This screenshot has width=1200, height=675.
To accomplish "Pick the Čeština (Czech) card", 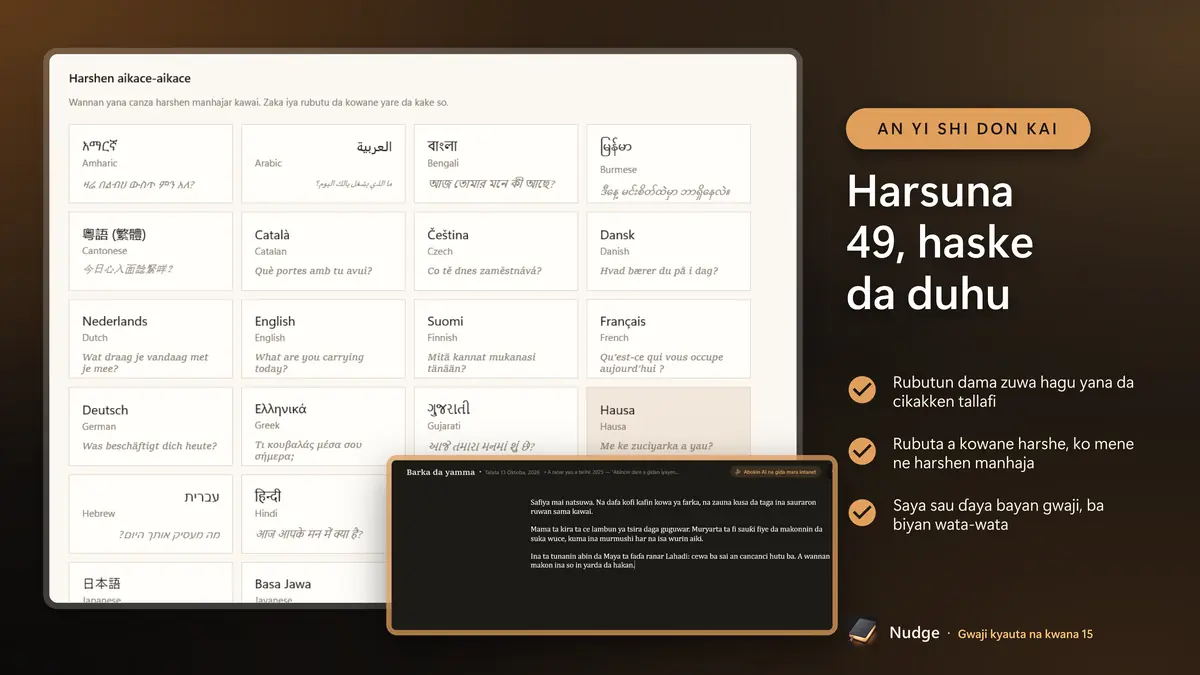I will (x=496, y=251).
